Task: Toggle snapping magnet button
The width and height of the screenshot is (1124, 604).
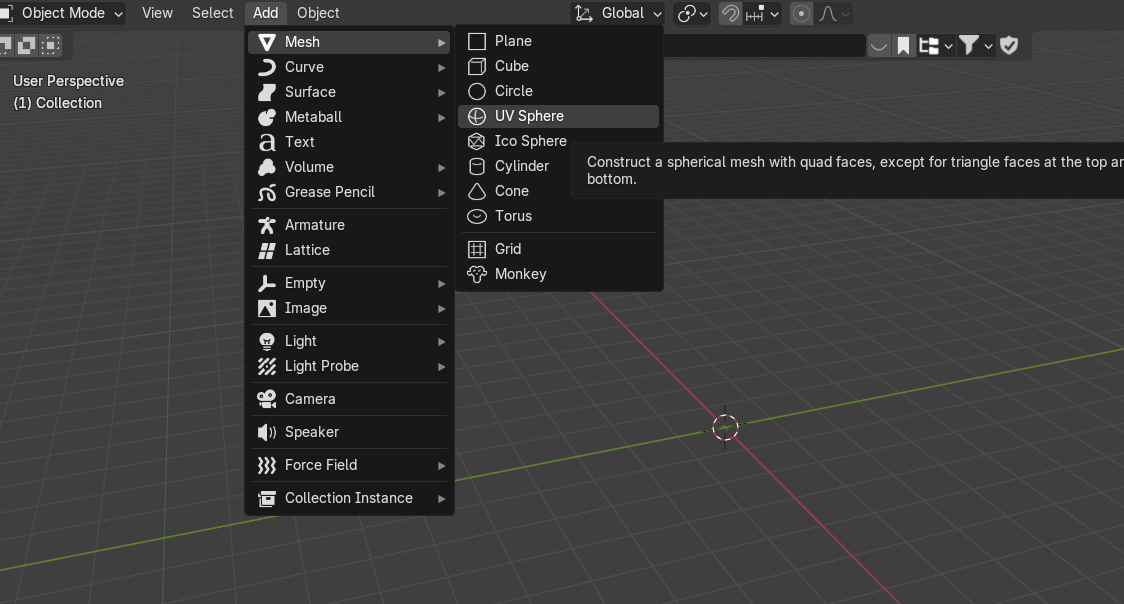Action: (731, 13)
